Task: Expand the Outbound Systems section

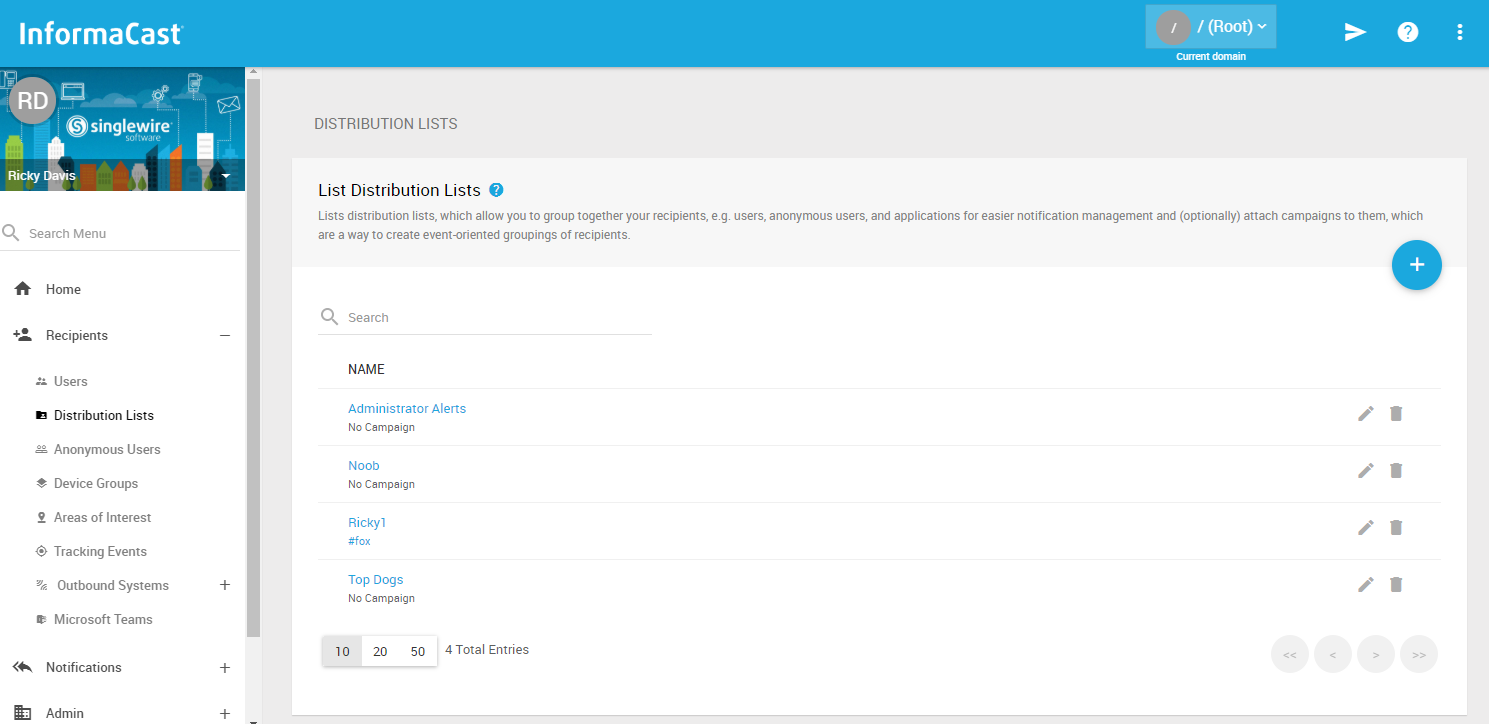Action: click(225, 585)
